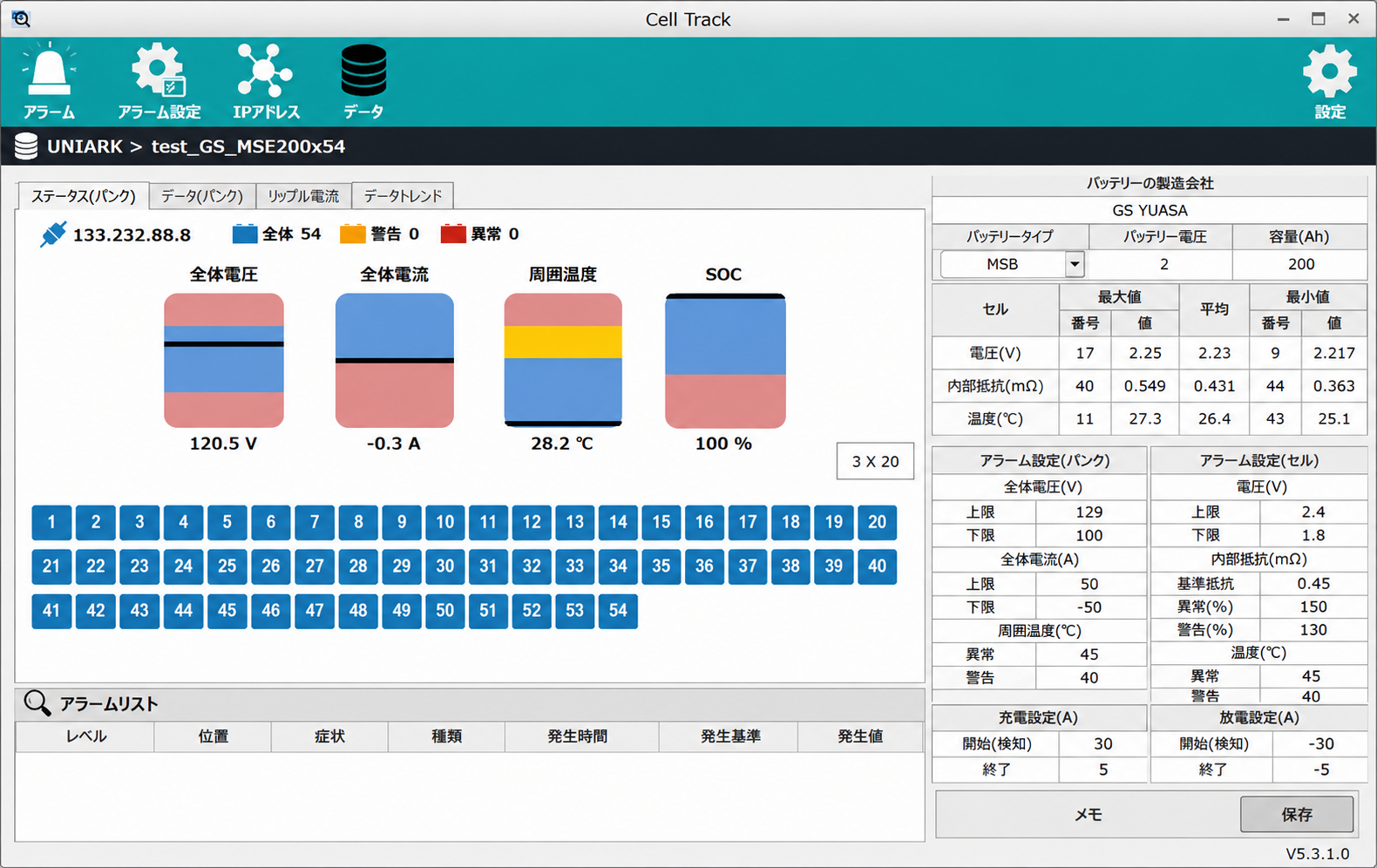1377x868 pixels.
Task: Edit 内部抵抗 警告(%) value 130
Action: [1313, 629]
